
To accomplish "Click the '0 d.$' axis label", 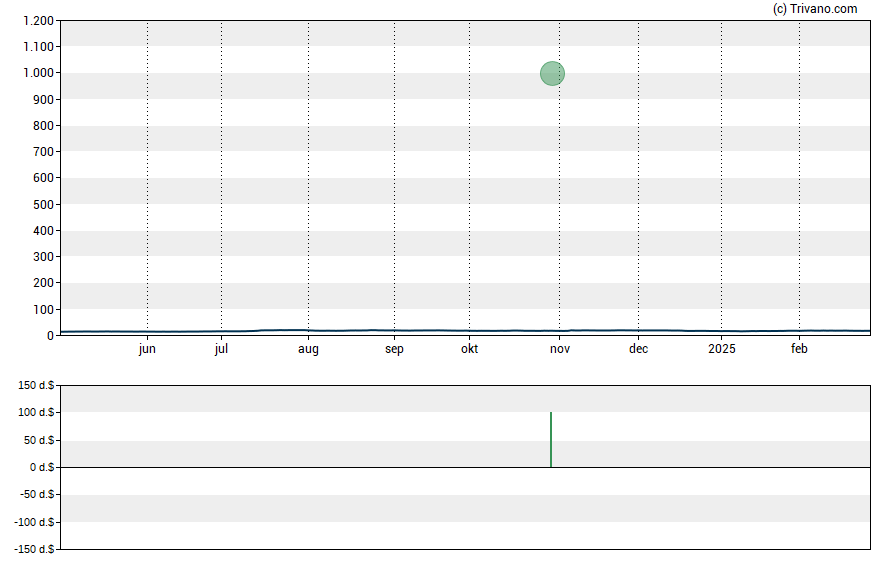I will 42,467.
